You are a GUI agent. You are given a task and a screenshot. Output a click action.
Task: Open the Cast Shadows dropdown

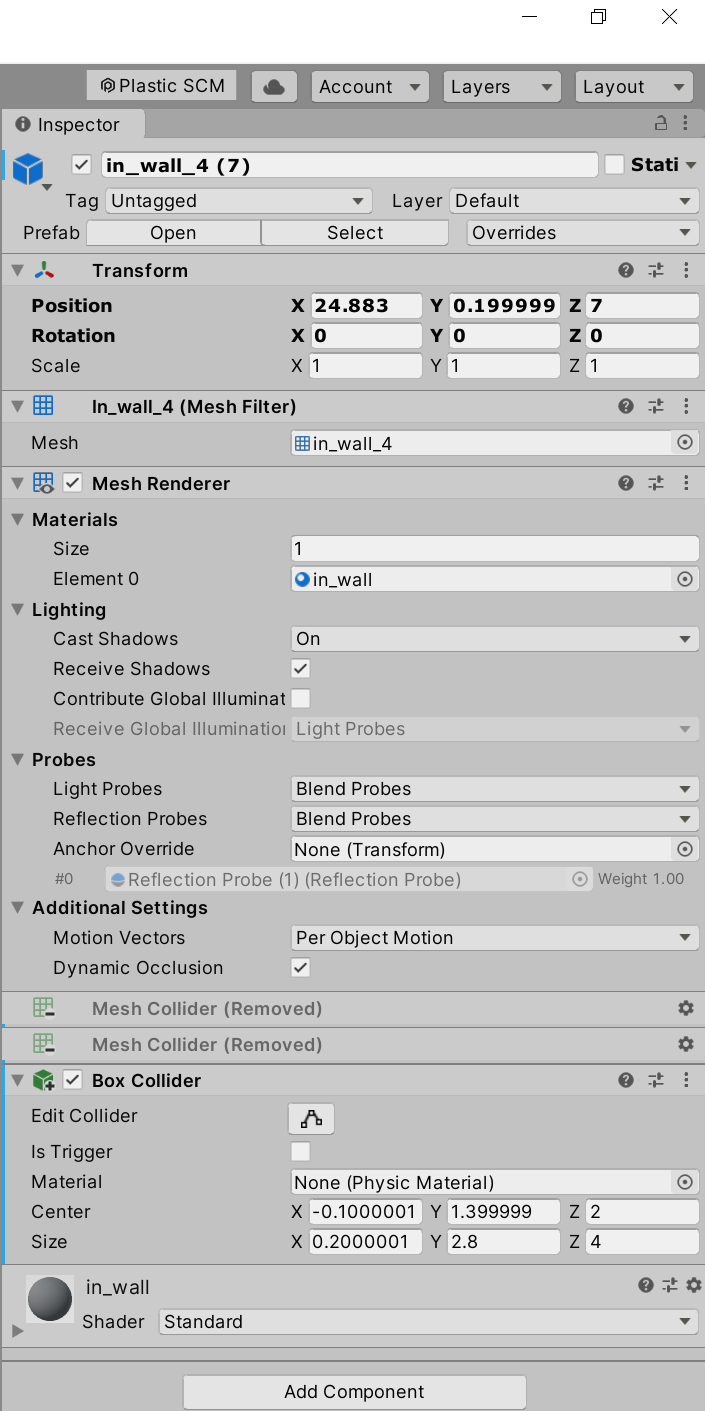(494, 638)
